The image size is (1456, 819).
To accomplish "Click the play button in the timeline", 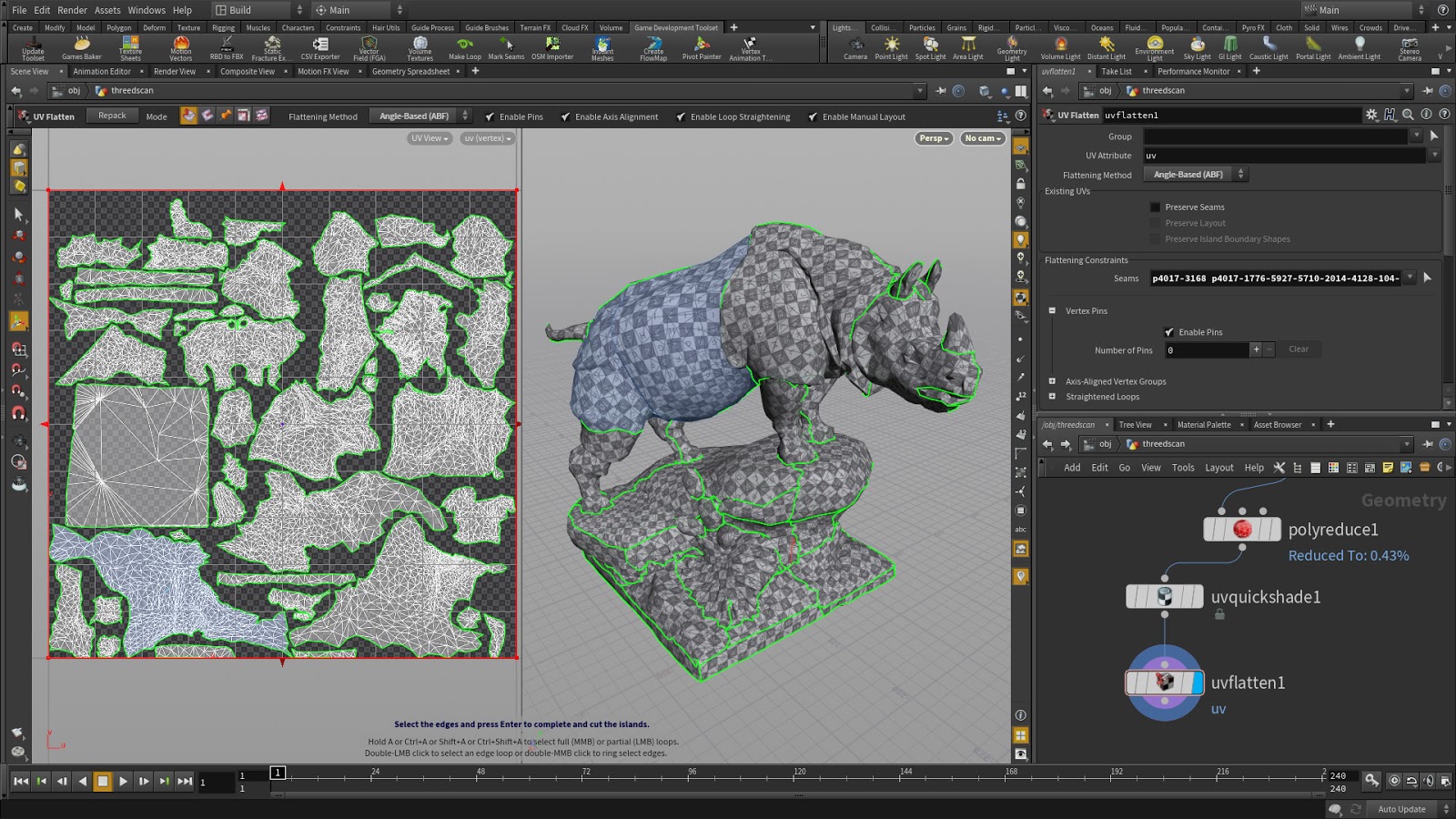I will pyautogui.click(x=123, y=781).
